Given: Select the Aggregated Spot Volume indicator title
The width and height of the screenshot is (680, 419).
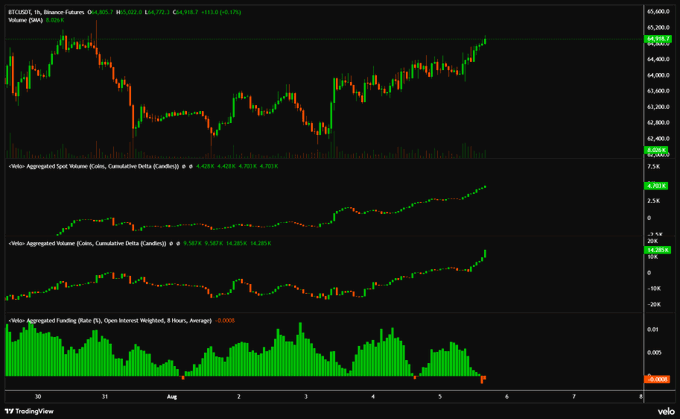Looking at the screenshot, I should (94, 166).
